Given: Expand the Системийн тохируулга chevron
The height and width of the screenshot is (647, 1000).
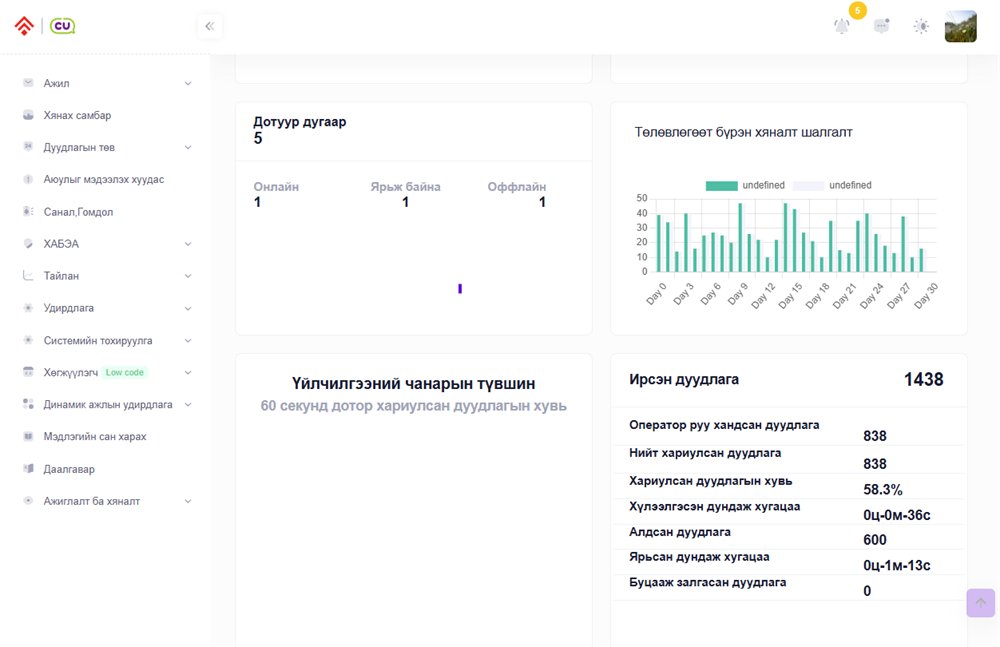Looking at the screenshot, I should [x=188, y=341].
